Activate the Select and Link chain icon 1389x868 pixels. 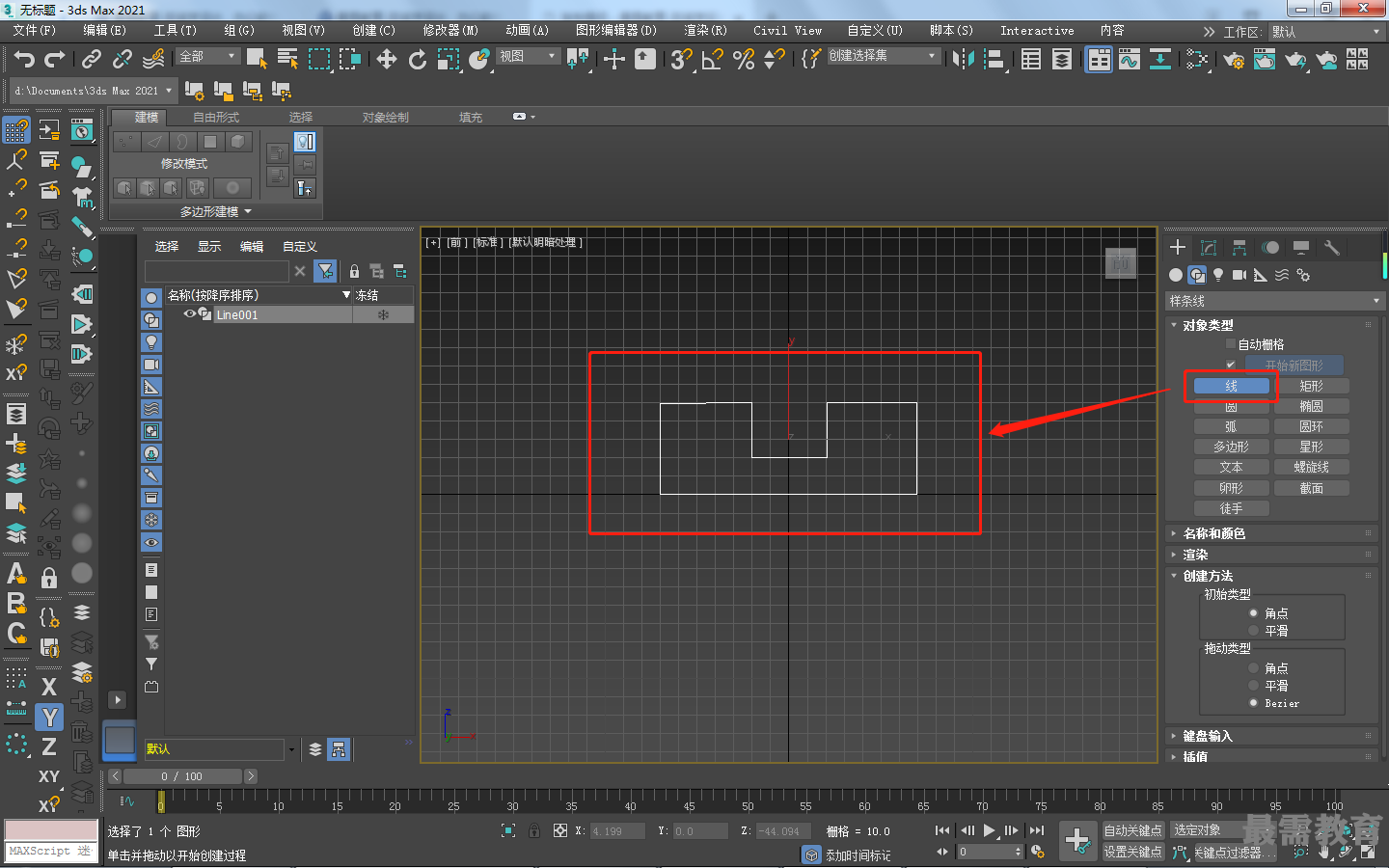(92, 60)
